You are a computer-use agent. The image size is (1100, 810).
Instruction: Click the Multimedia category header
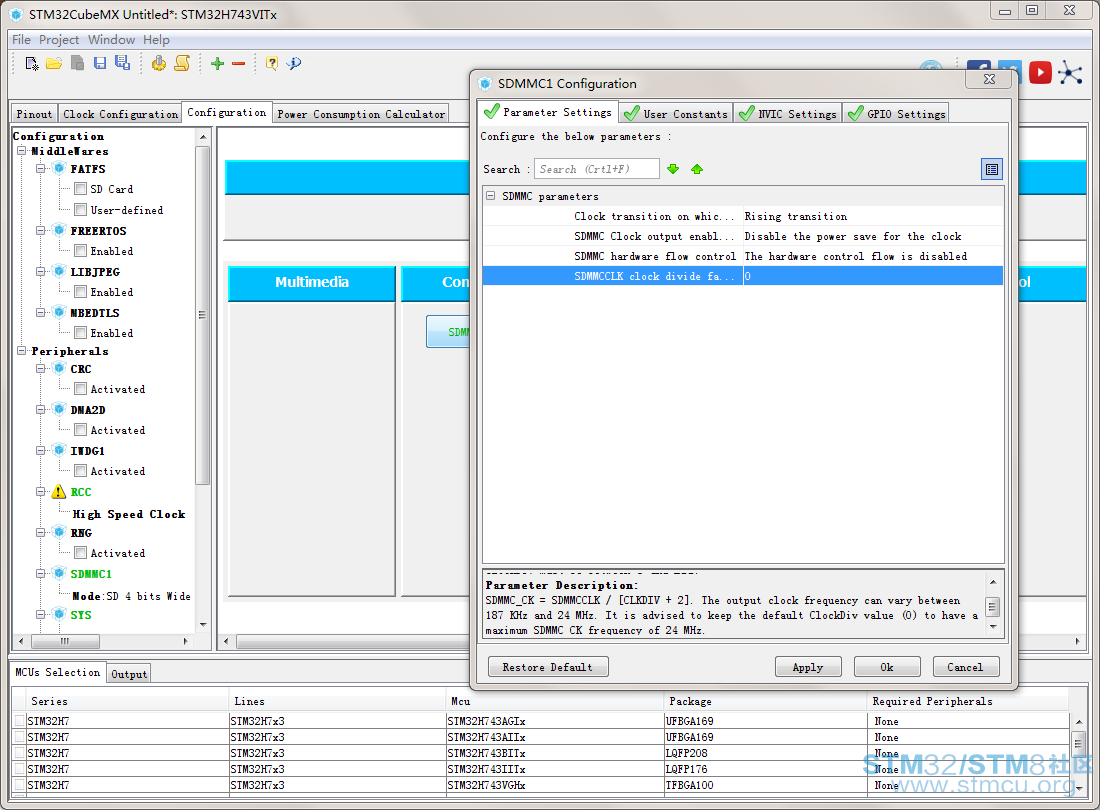pyautogui.click(x=311, y=283)
